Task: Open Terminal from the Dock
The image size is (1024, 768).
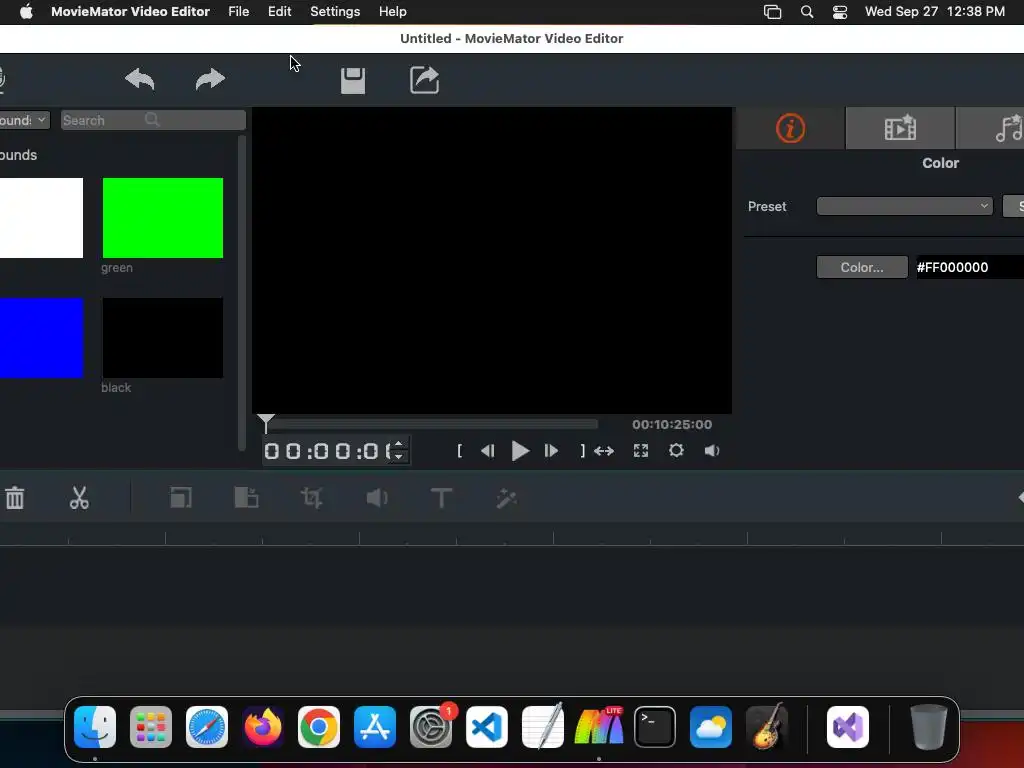Action: [655, 727]
